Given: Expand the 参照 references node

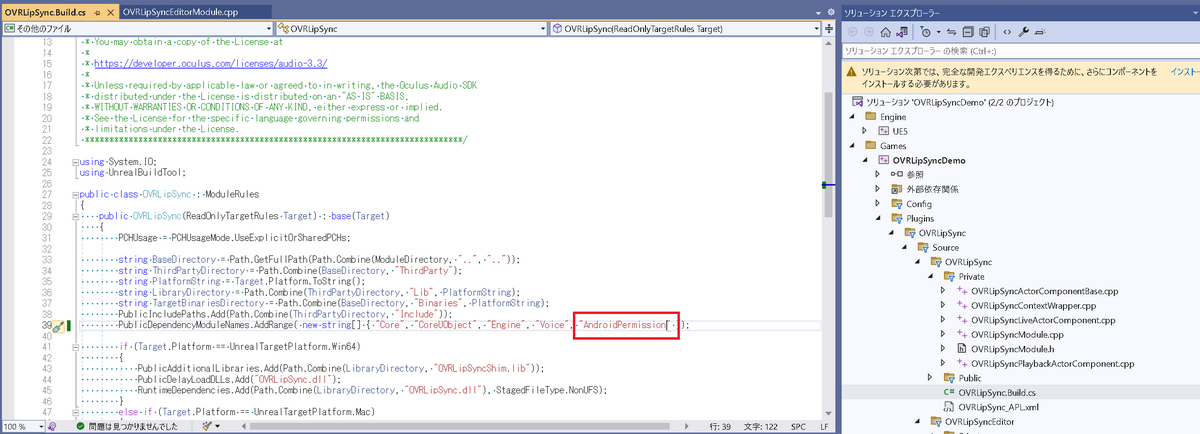Looking at the screenshot, I should click(x=877, y=174).
